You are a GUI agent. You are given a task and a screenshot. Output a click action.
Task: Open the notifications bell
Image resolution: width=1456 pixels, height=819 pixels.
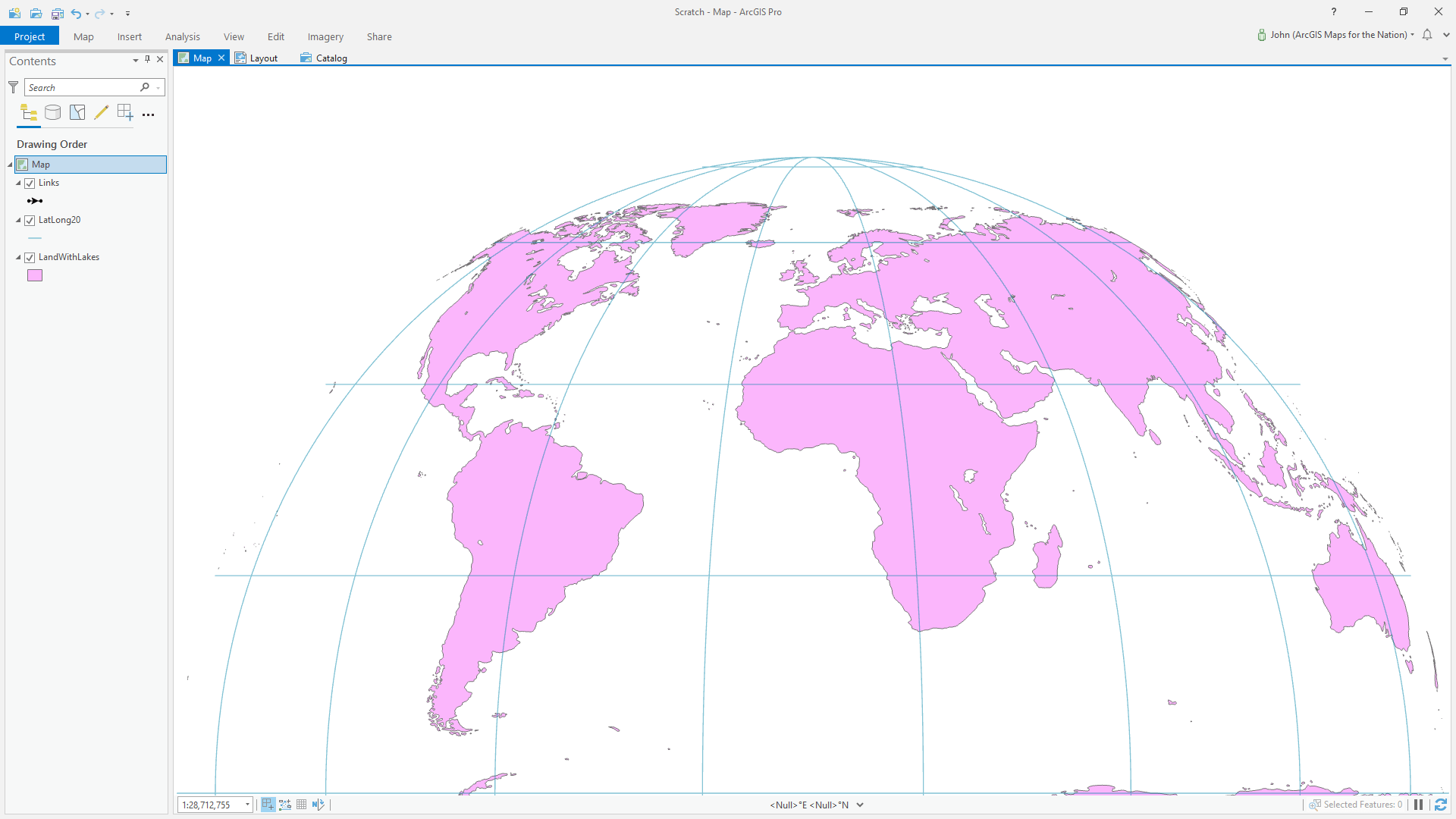(1427, 35)
